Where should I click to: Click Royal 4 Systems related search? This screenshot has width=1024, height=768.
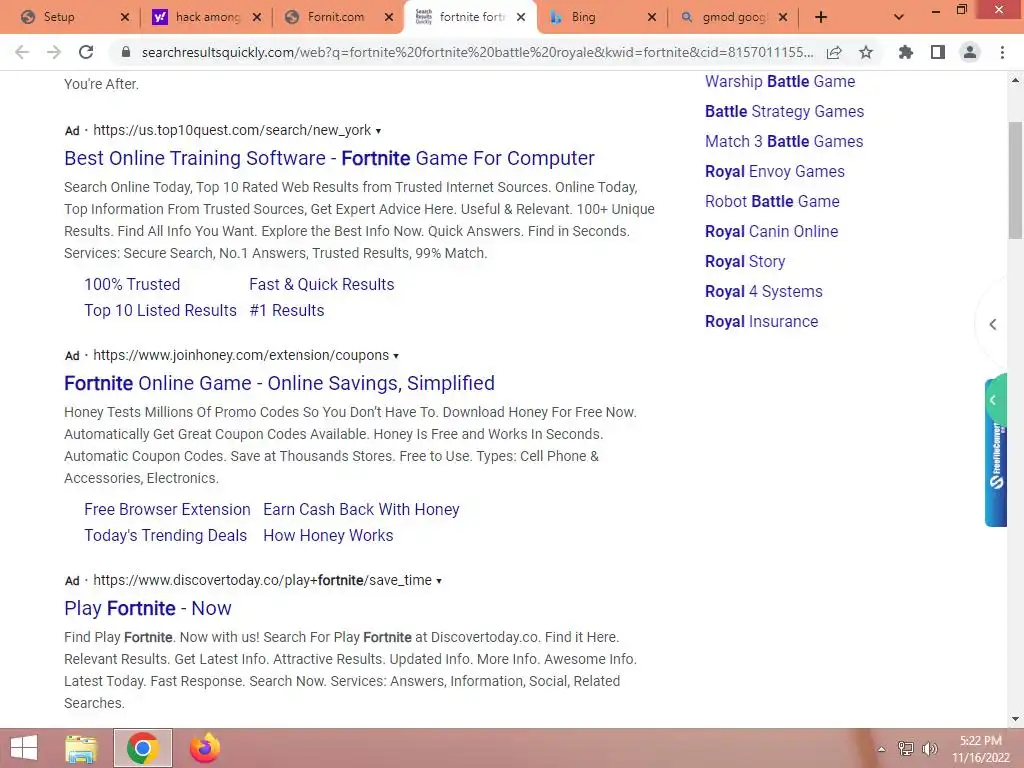763,292
